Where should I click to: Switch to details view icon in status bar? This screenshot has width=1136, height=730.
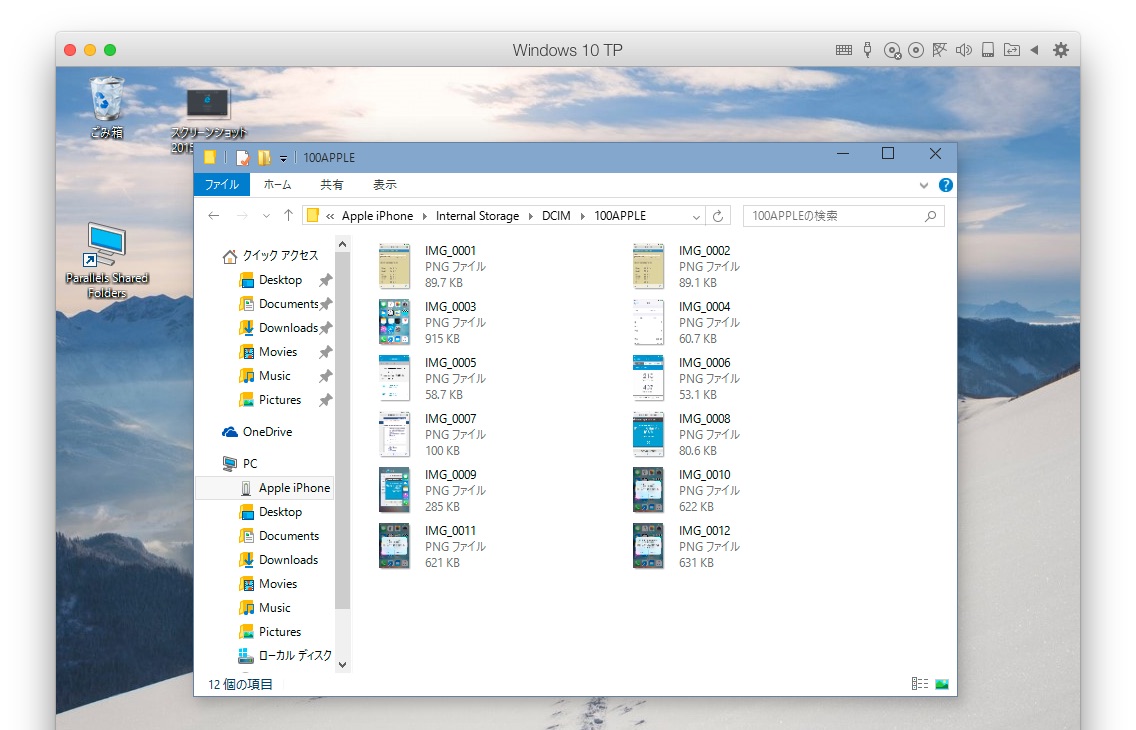pos(920,684)
